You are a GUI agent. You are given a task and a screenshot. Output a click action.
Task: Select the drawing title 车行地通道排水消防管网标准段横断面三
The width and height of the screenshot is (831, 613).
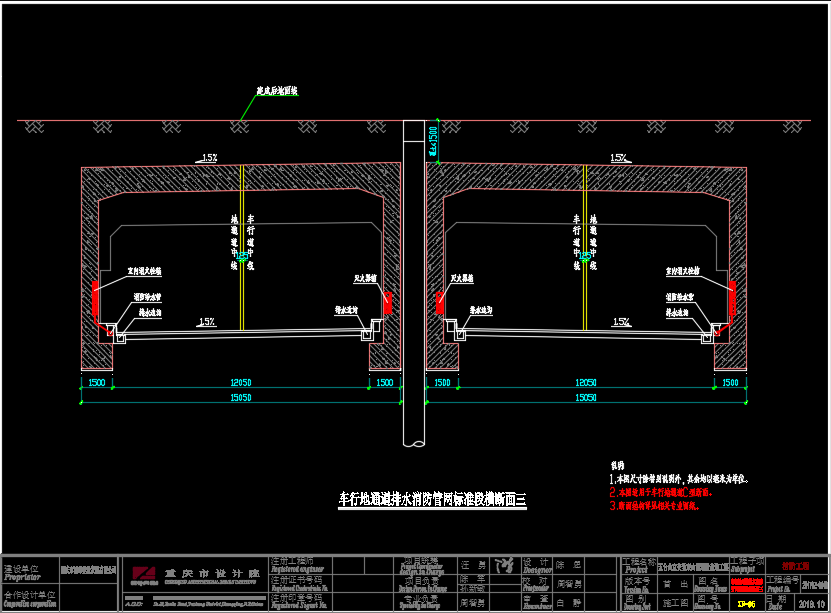pos(432,499)
